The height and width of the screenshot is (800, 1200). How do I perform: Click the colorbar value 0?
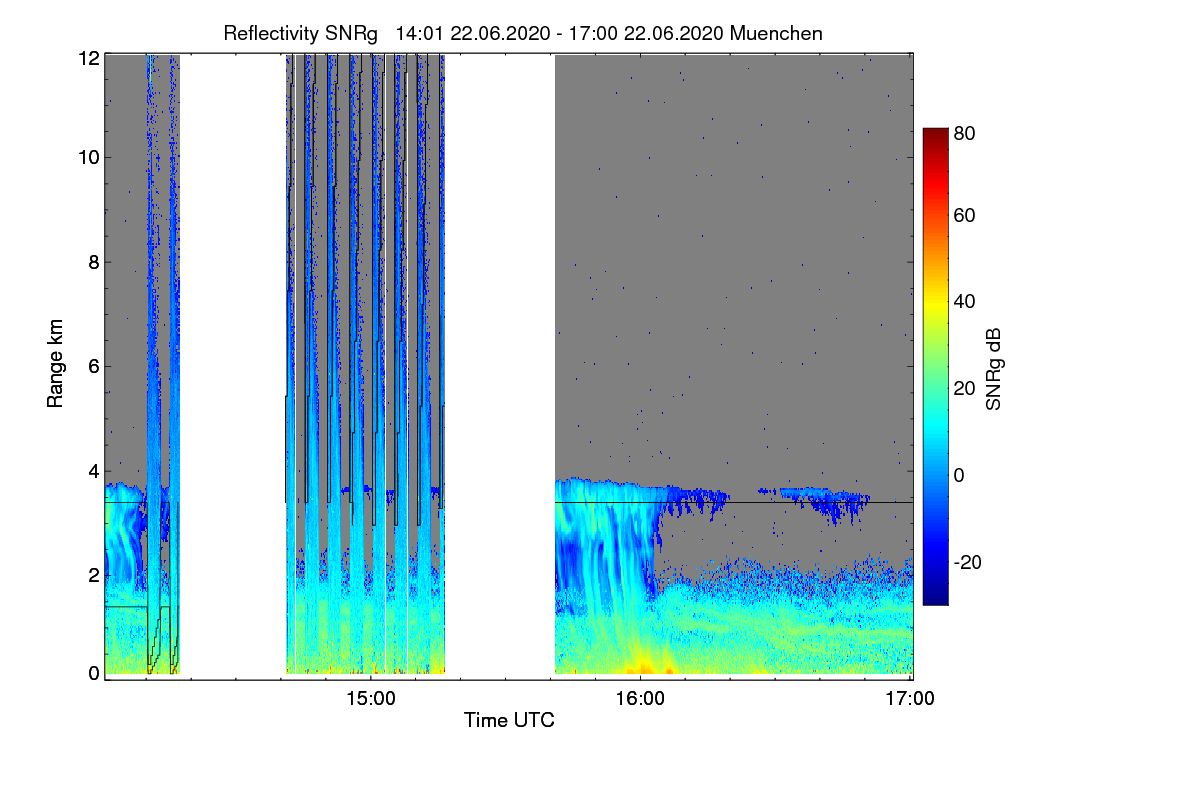point(961,475)
